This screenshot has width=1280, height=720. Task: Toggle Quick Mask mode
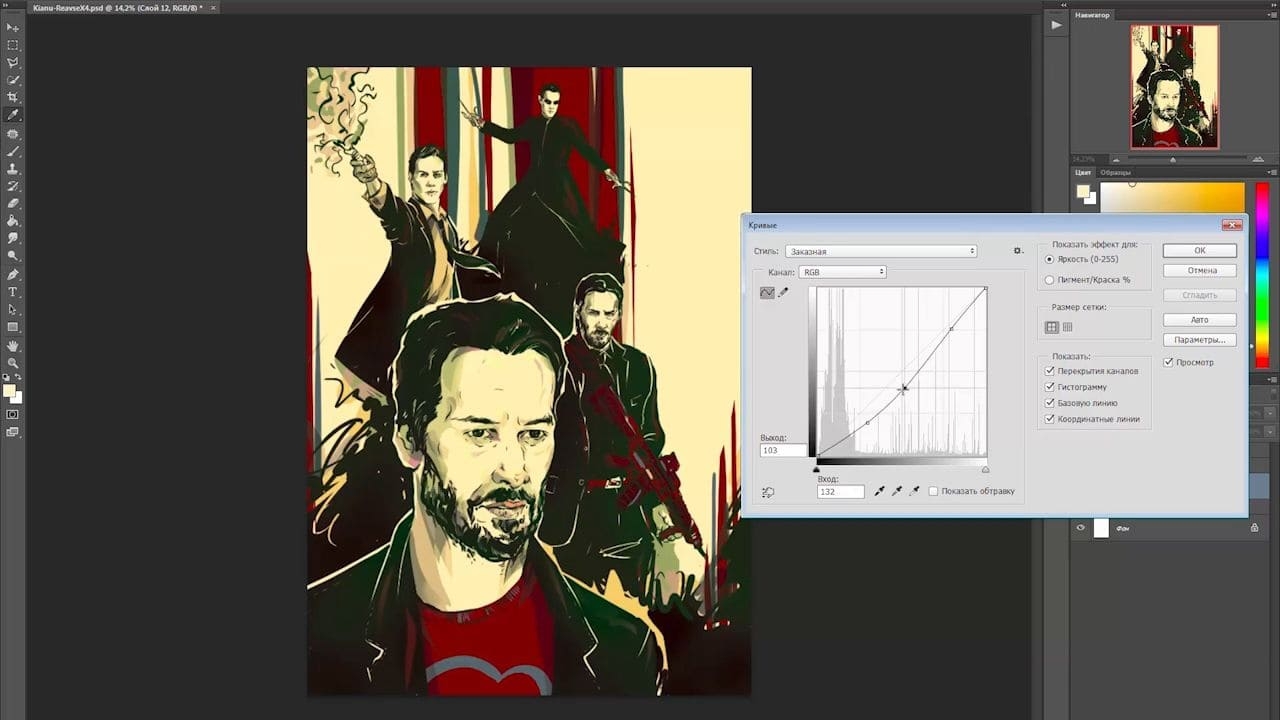click(13, 414)
